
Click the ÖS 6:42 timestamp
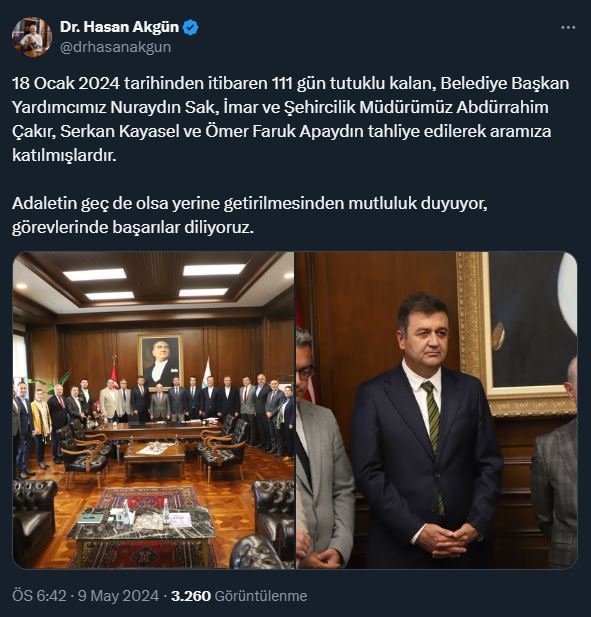[39, 596]
